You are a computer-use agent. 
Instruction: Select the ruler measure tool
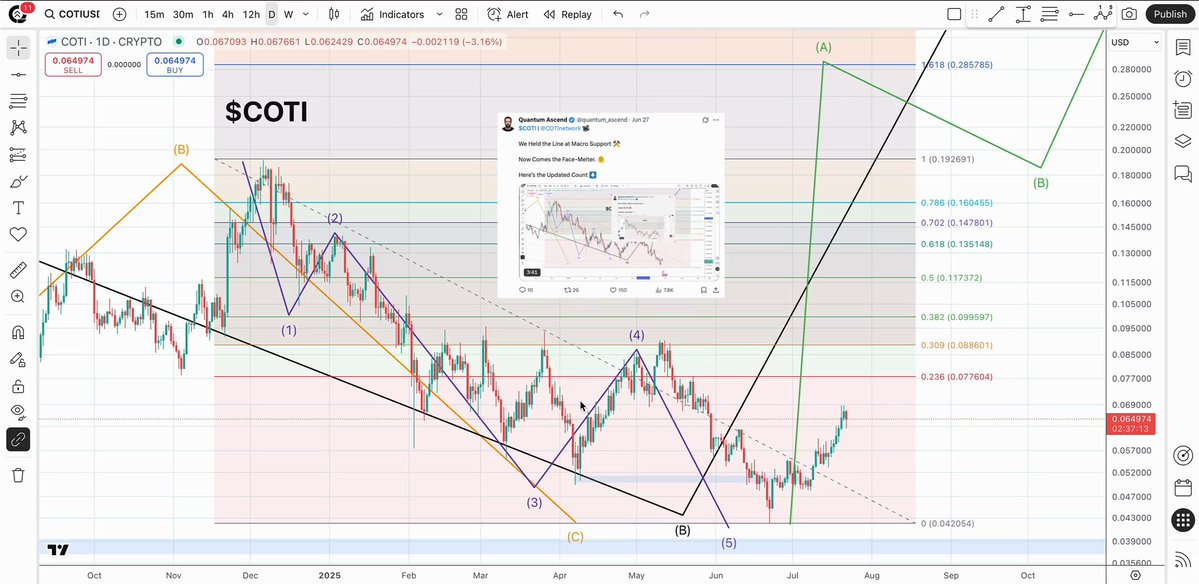[18, 270]
